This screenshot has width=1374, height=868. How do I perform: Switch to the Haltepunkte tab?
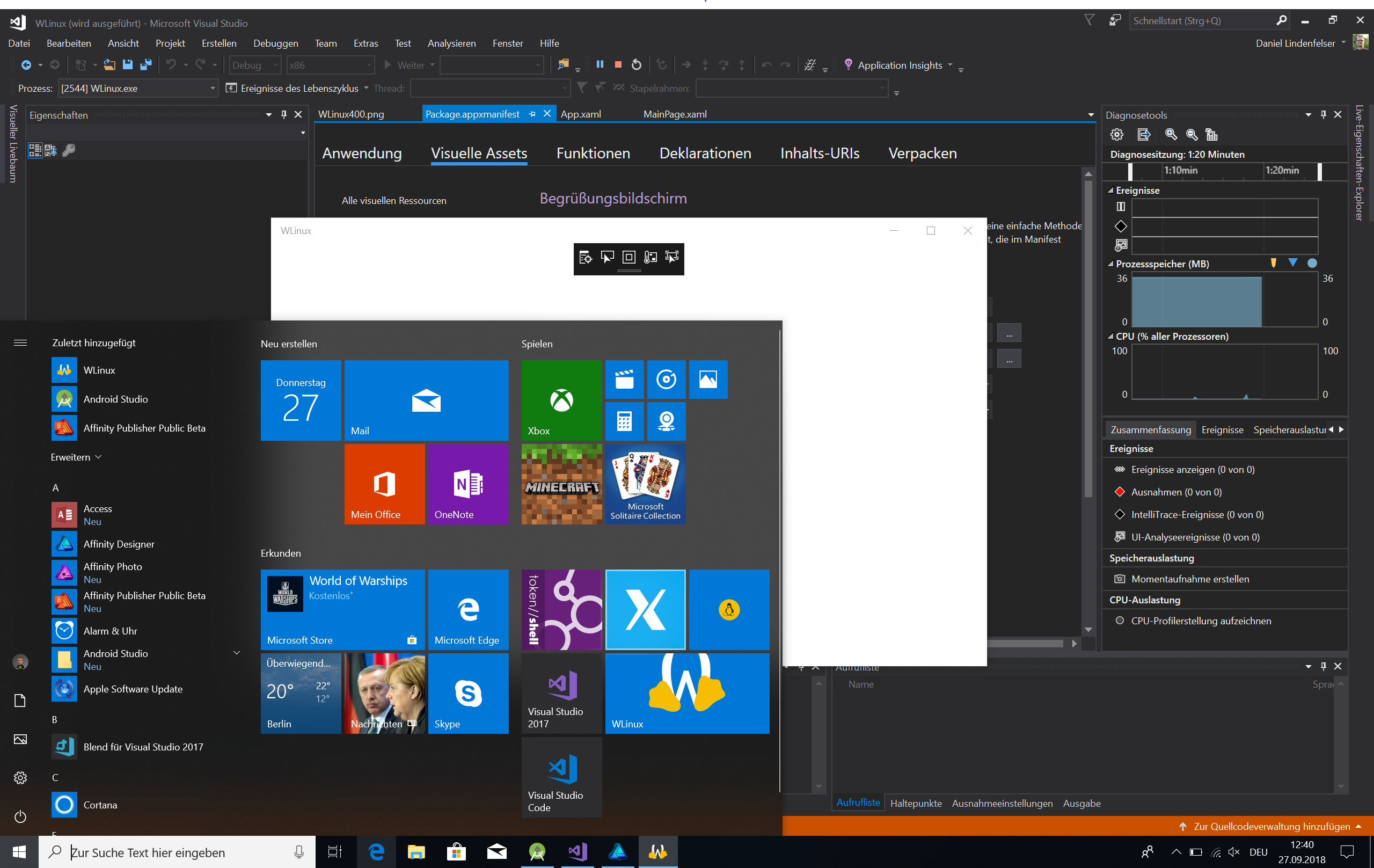click(916, 803)
